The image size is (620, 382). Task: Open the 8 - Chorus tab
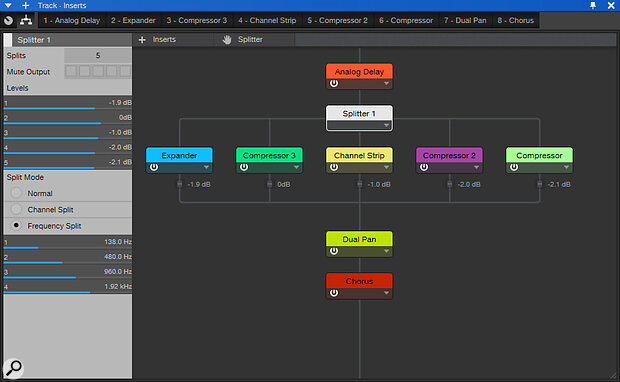[x=516, y=20]
